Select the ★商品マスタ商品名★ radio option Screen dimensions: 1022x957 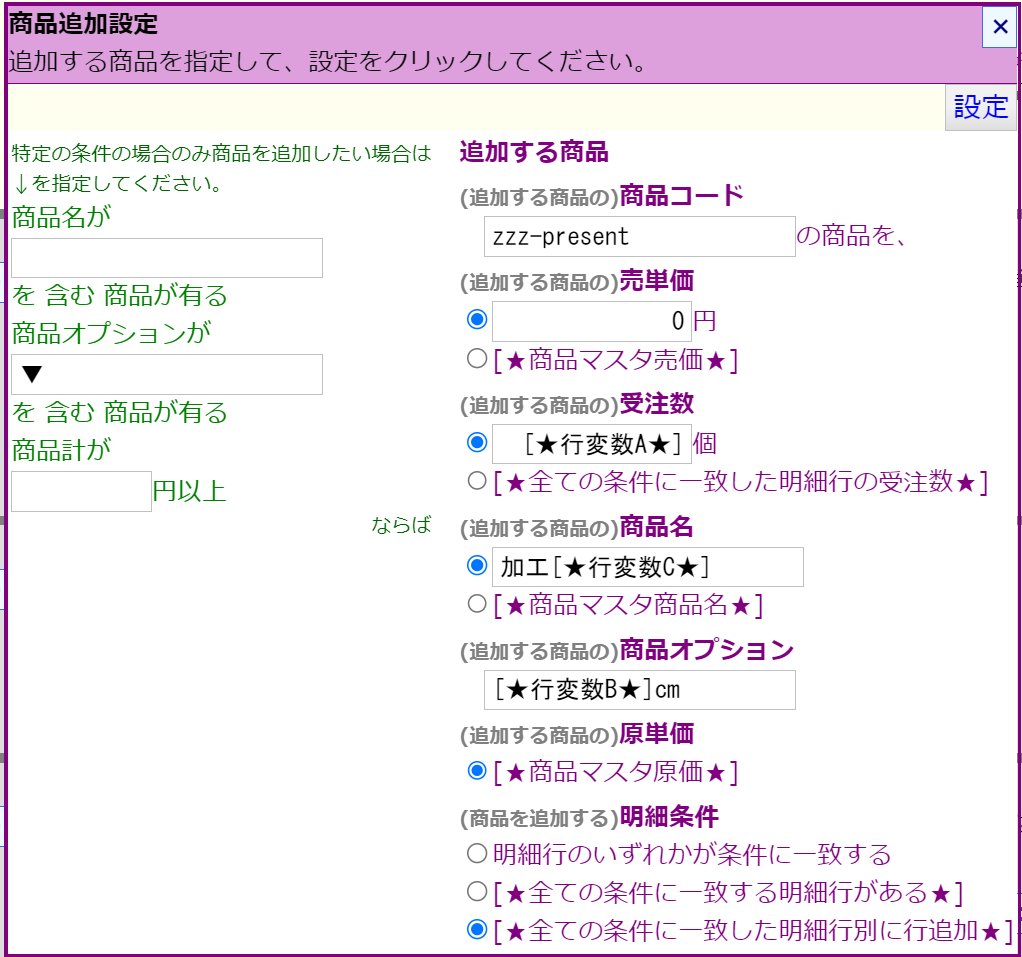coord(477,604)
